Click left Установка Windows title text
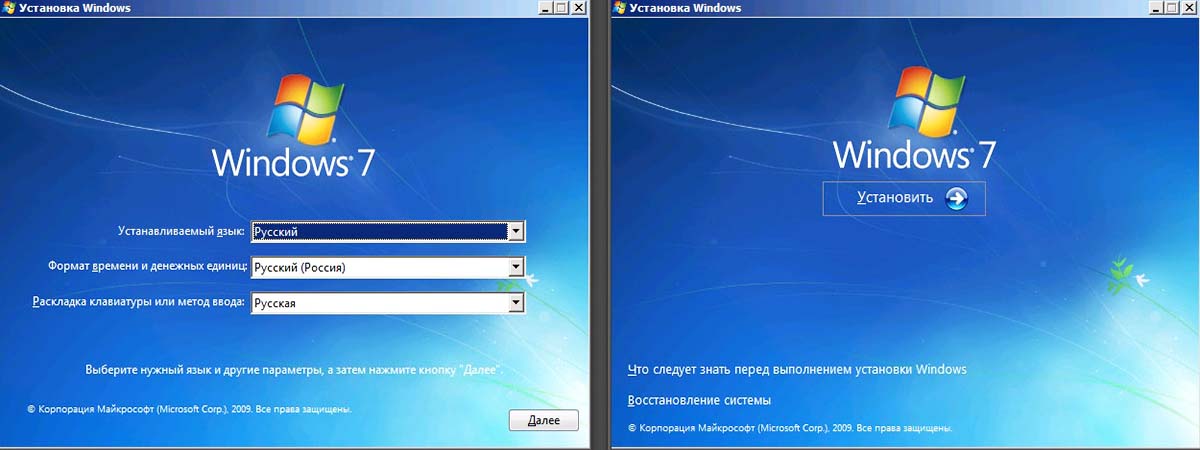 tap(74, 8)
